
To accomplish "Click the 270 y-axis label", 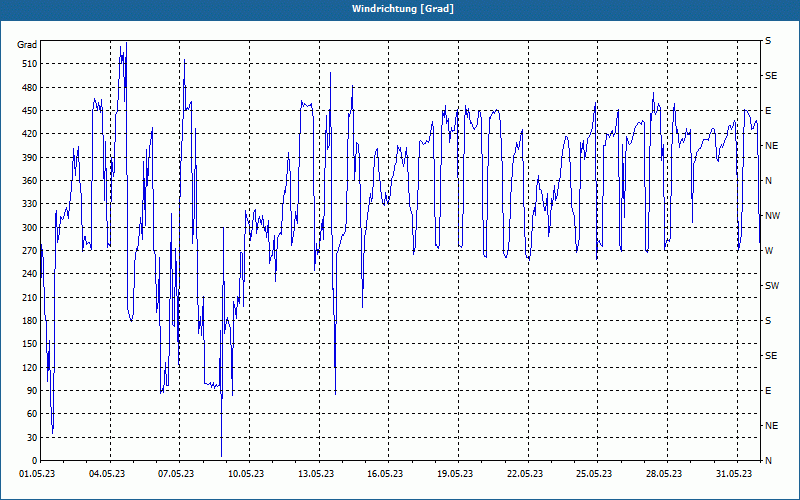I will [x=30, y=251].
